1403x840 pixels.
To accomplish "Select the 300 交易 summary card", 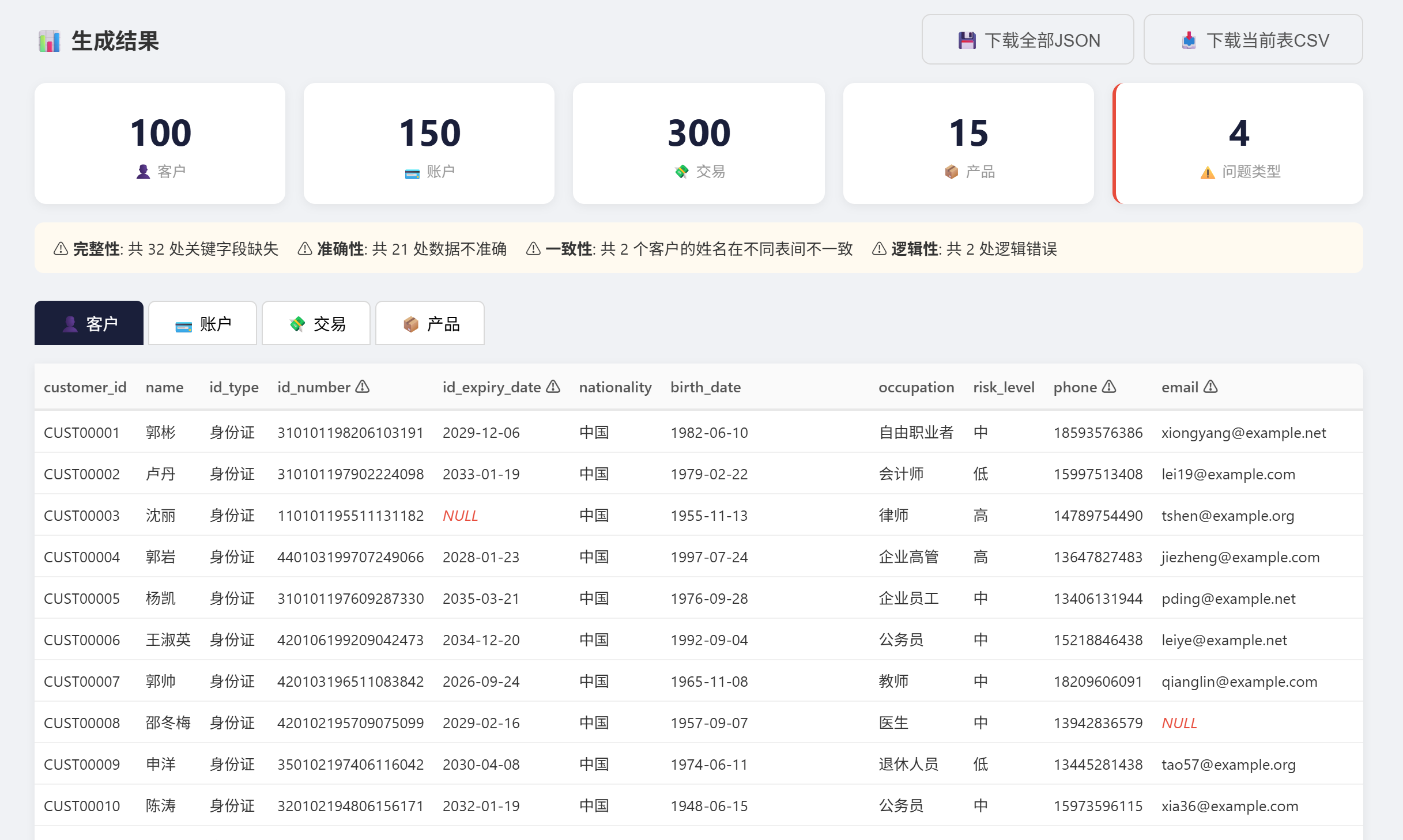I will [x=699, y=143].
